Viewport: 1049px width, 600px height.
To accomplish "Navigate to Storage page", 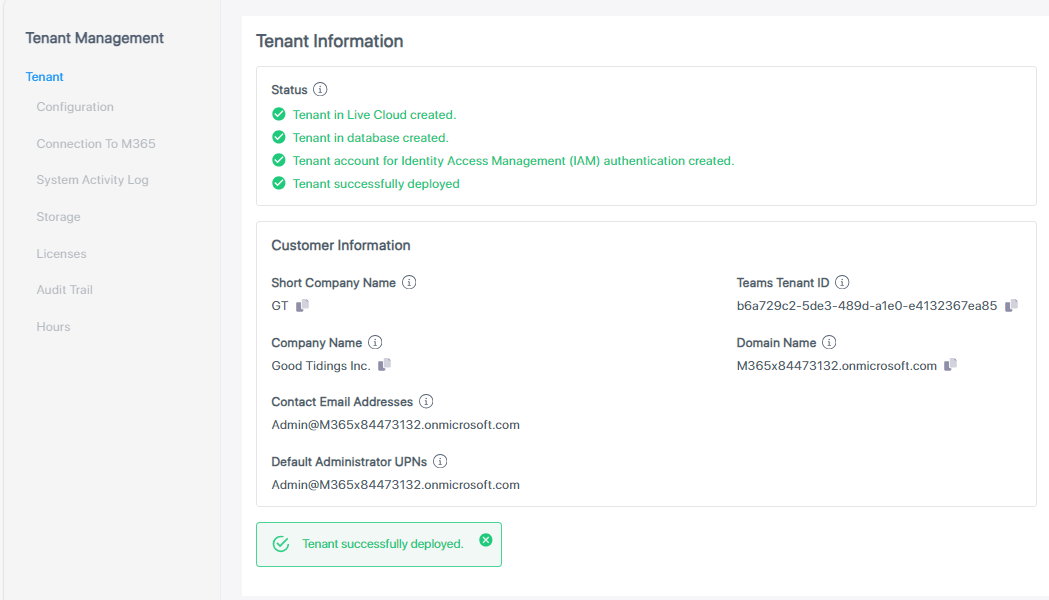I will click(x=58, y=217).
